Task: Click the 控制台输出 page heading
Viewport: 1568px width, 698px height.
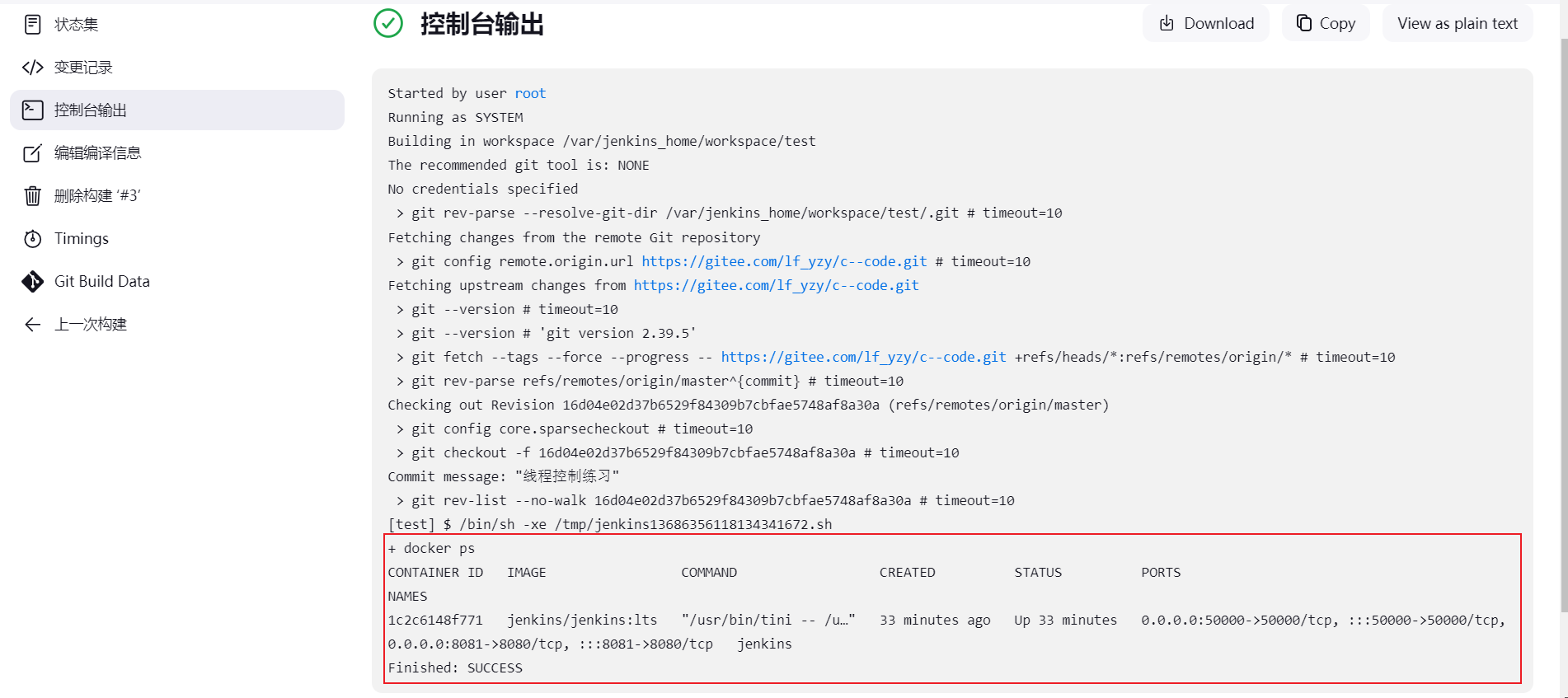Action: 482,24
